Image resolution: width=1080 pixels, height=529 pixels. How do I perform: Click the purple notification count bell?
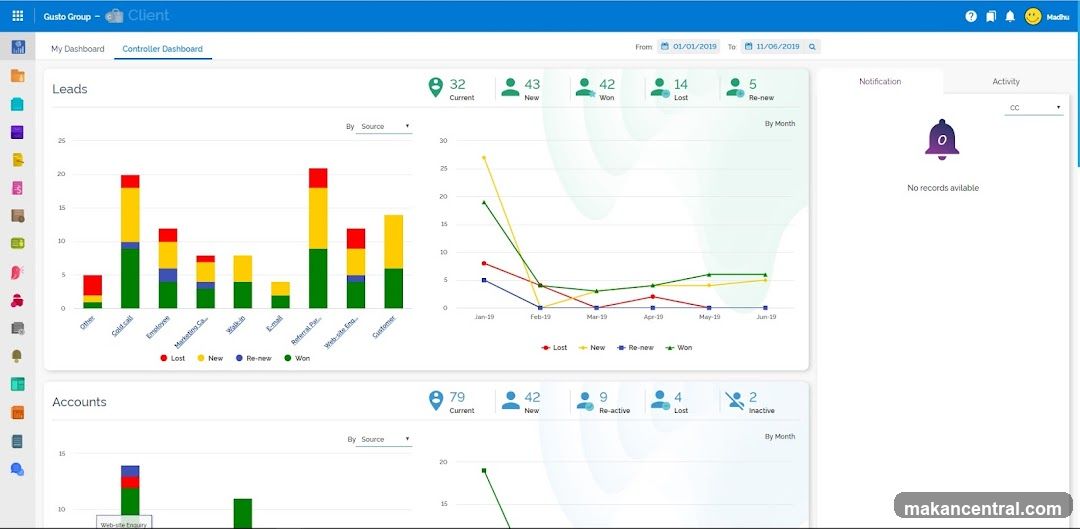[942, 140]
